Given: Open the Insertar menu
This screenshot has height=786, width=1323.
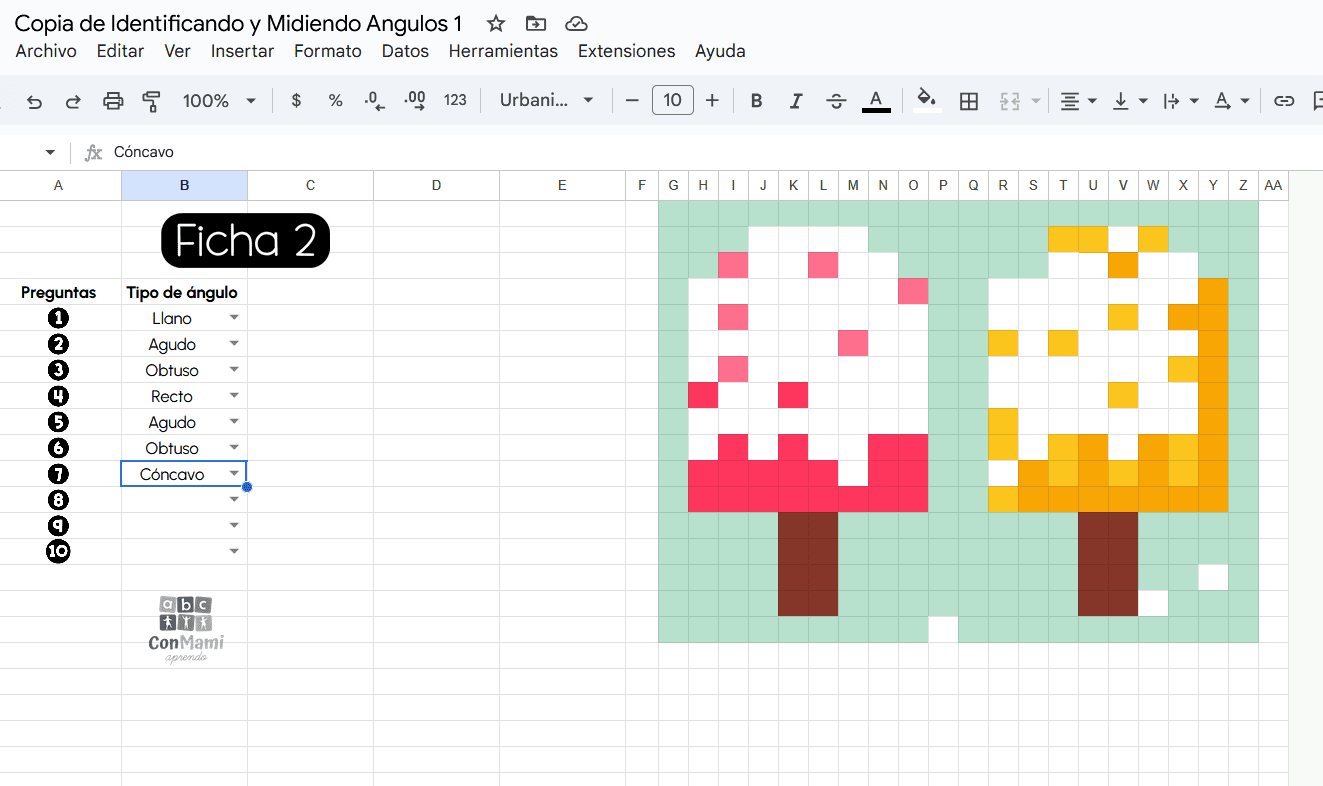Looking at the screenshot, I should point(242,50).
